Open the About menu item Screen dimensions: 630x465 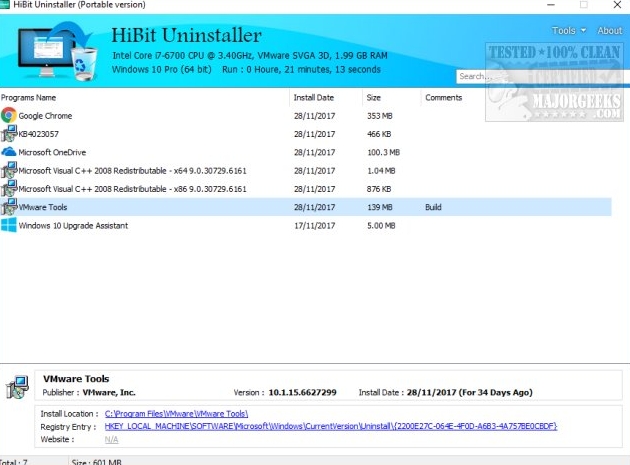(609, 31)
